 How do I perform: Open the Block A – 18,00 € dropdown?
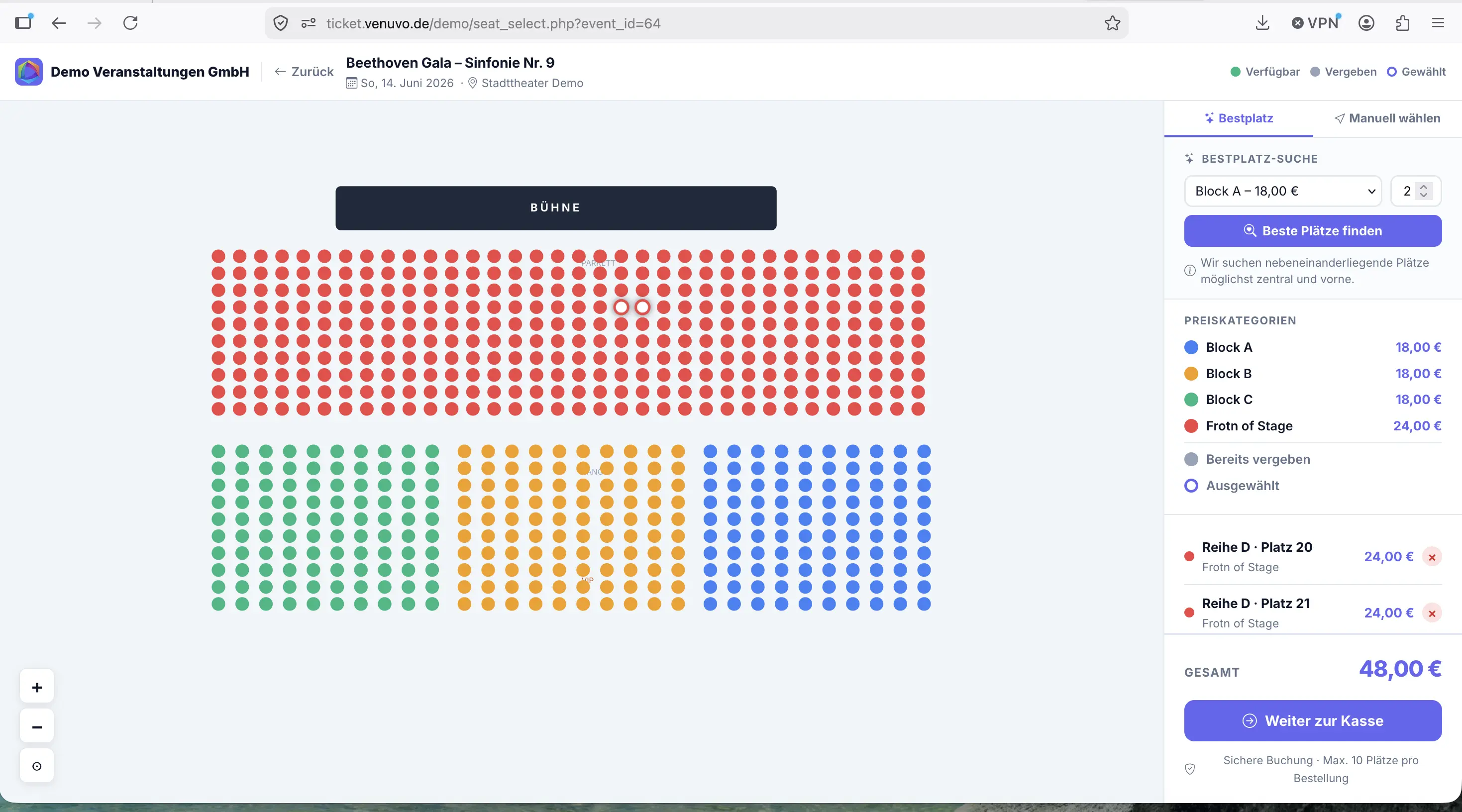tap(1283, 191)
